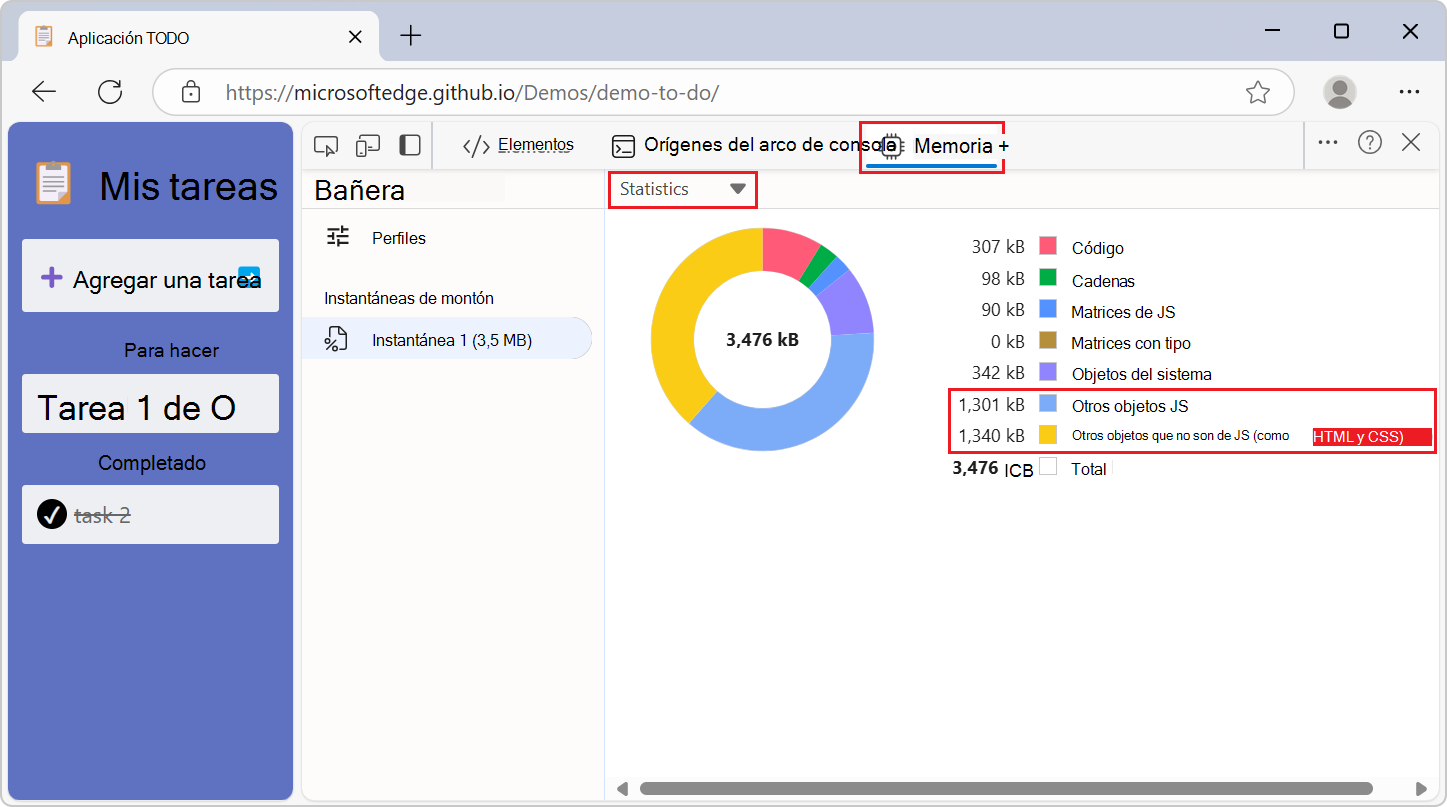Open the DevTools help icon
This screenshot has height=807, width=1447.
click(1370, 142)
